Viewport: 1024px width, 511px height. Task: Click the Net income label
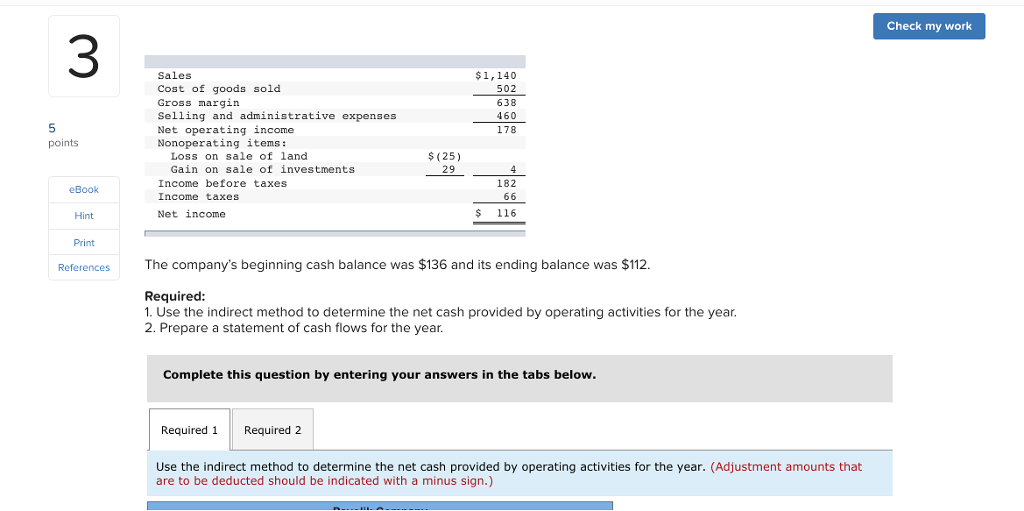point(191,214)
